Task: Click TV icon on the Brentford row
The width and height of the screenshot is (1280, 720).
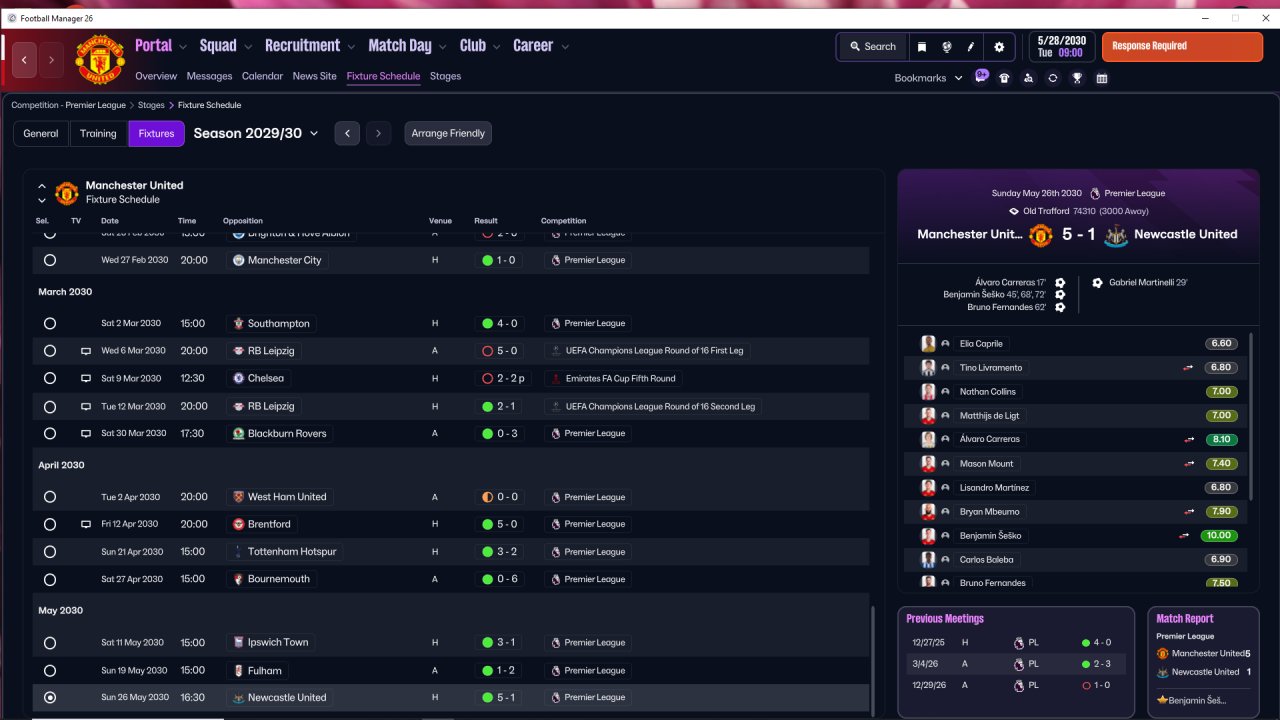Action: click(x=86, y=524)
